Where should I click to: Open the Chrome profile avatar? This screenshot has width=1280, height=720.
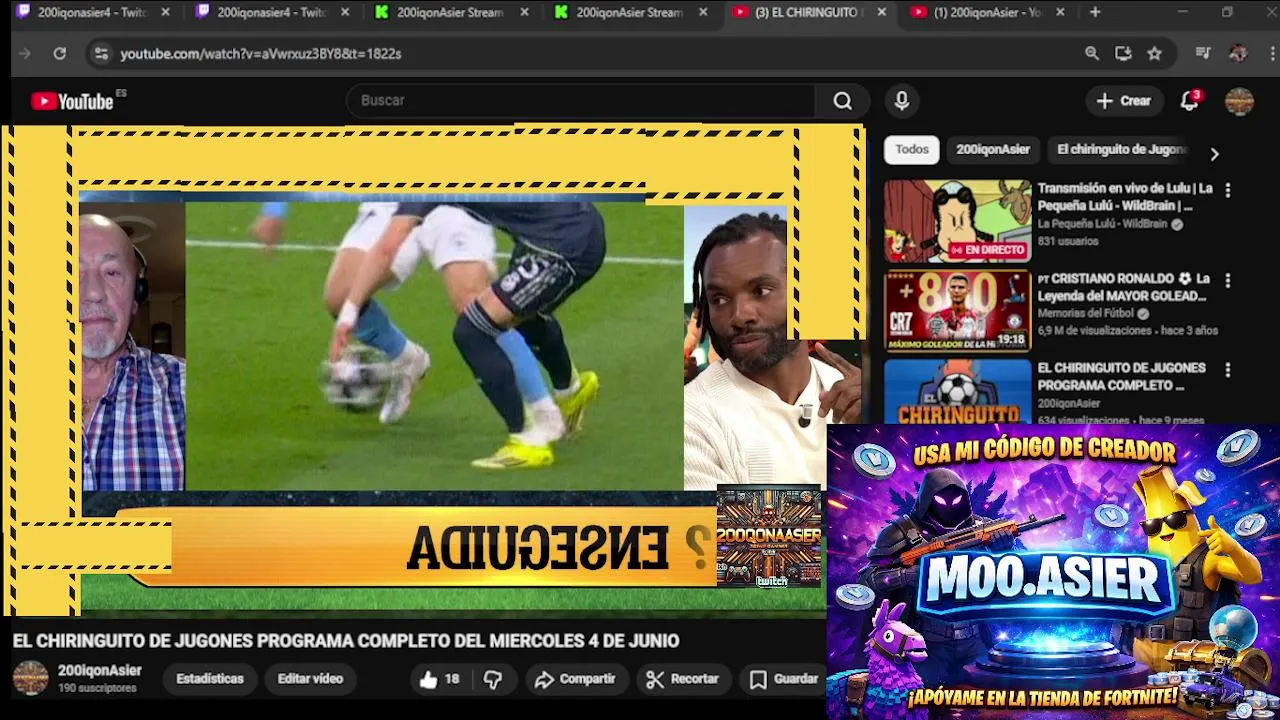coord(1238,54)
